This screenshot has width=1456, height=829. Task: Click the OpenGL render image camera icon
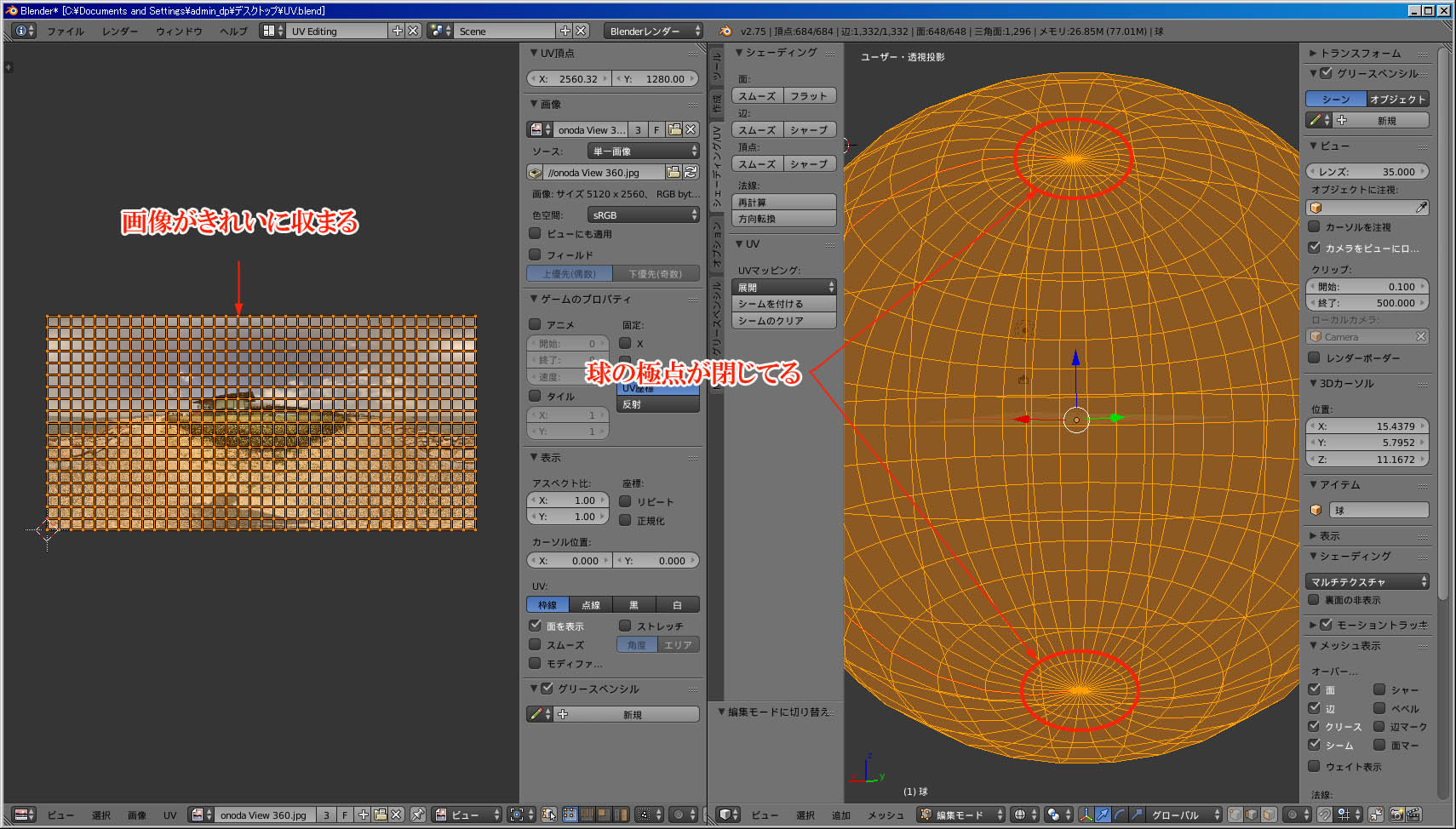[1396, 815]
